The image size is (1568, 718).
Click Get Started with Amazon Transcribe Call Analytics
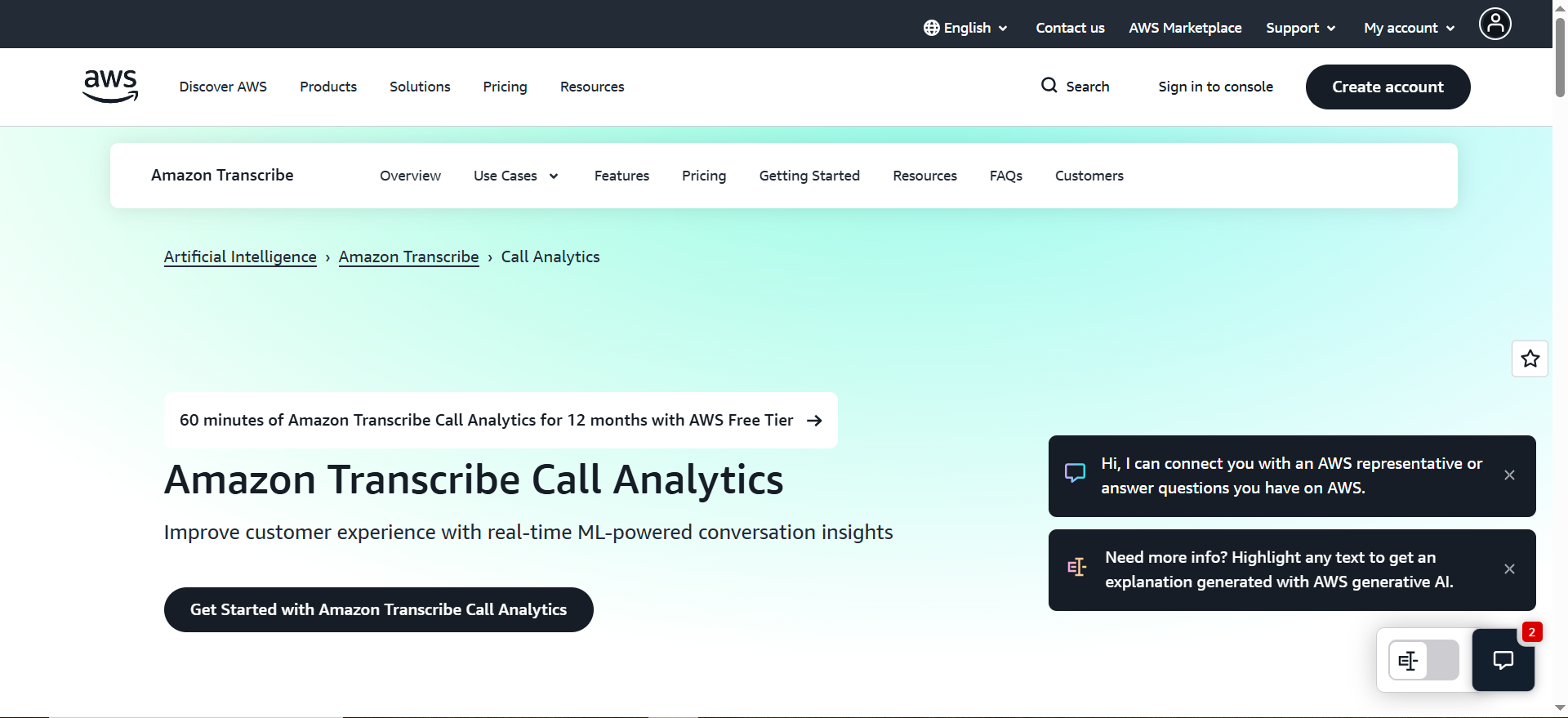(x=378, y=609)
